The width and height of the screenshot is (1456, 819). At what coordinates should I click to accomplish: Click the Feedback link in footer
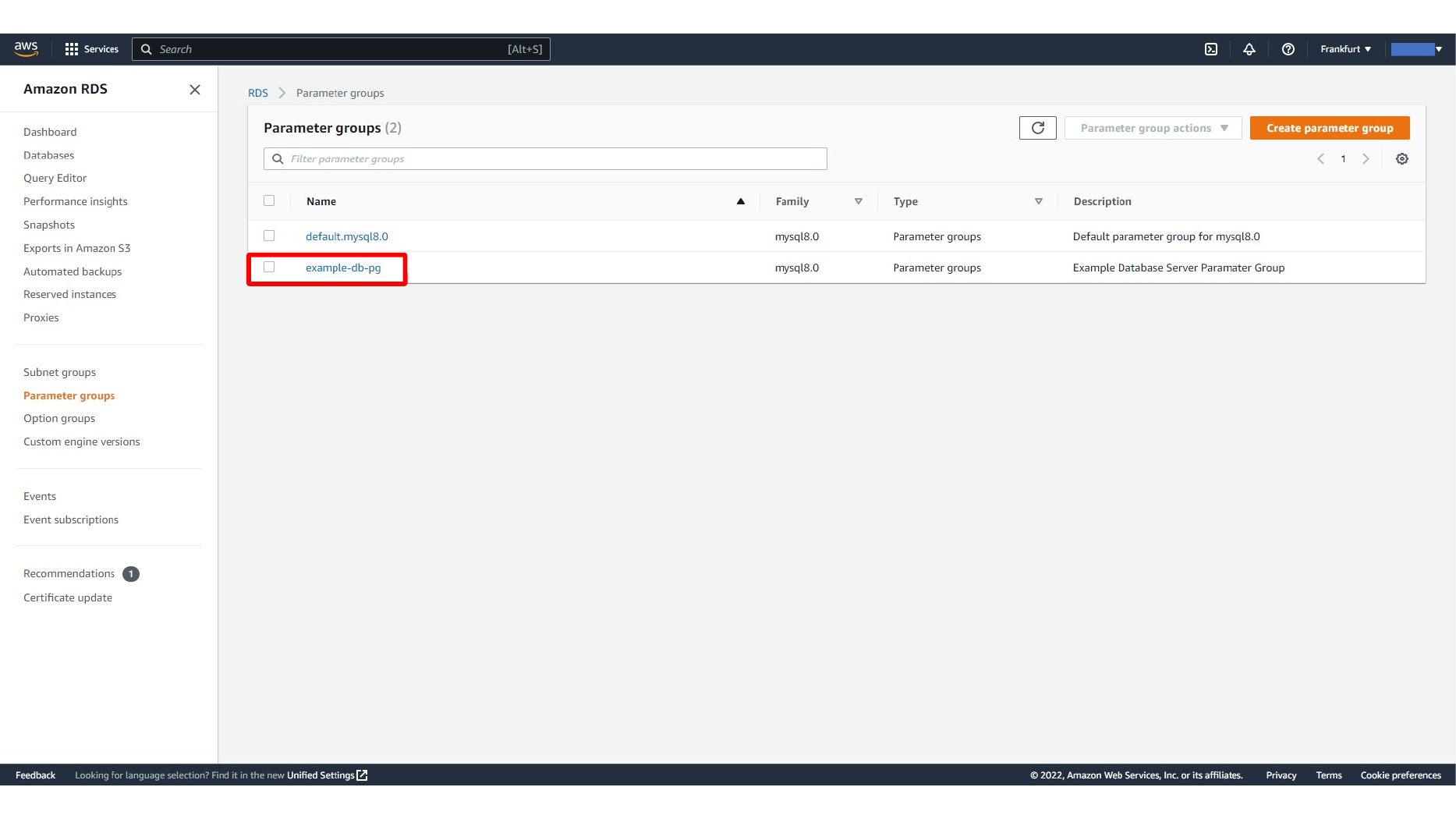pyautogui.click(x=35, y=775)
